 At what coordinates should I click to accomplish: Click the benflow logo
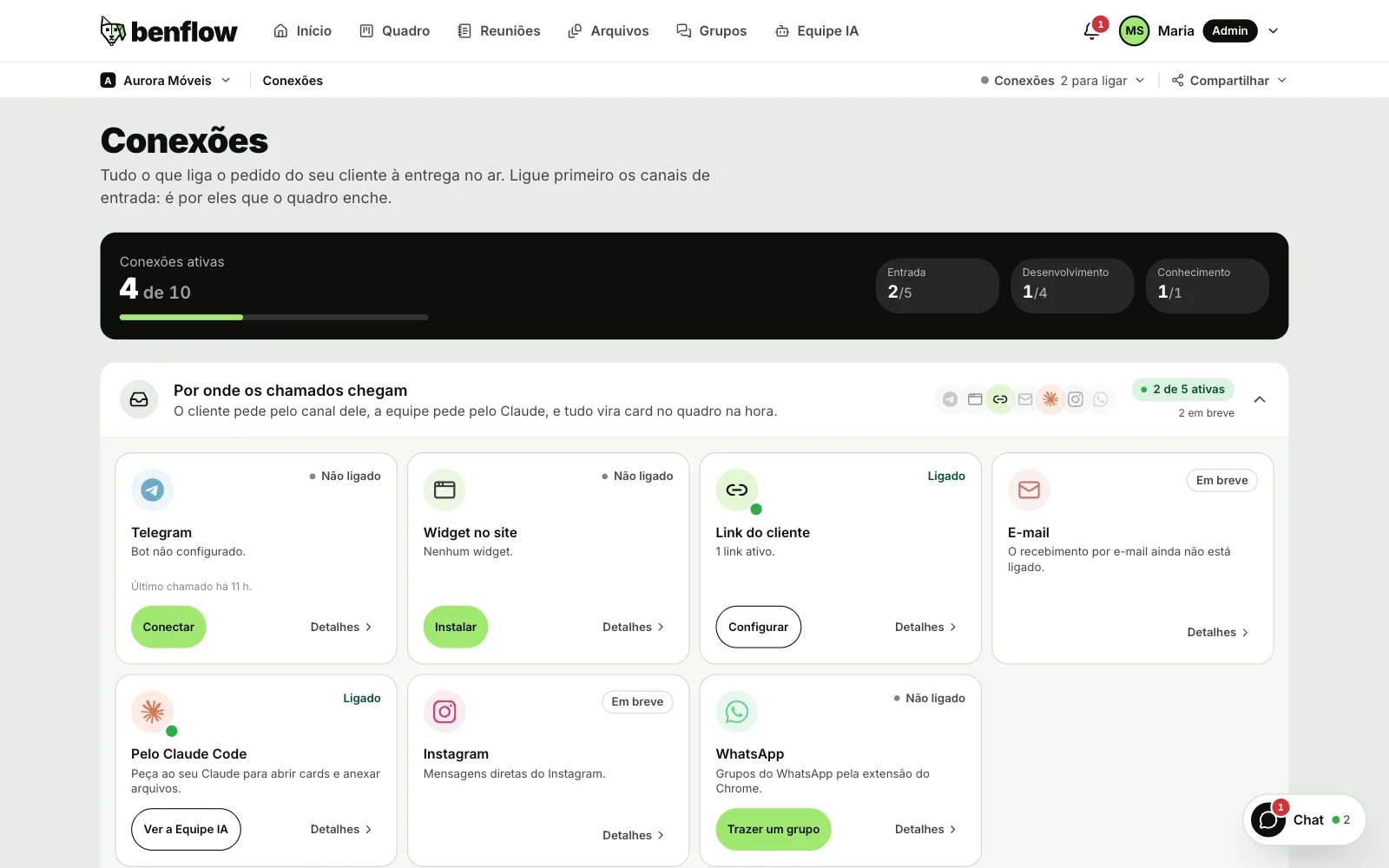pyautogui.click(x=168, y=31)
